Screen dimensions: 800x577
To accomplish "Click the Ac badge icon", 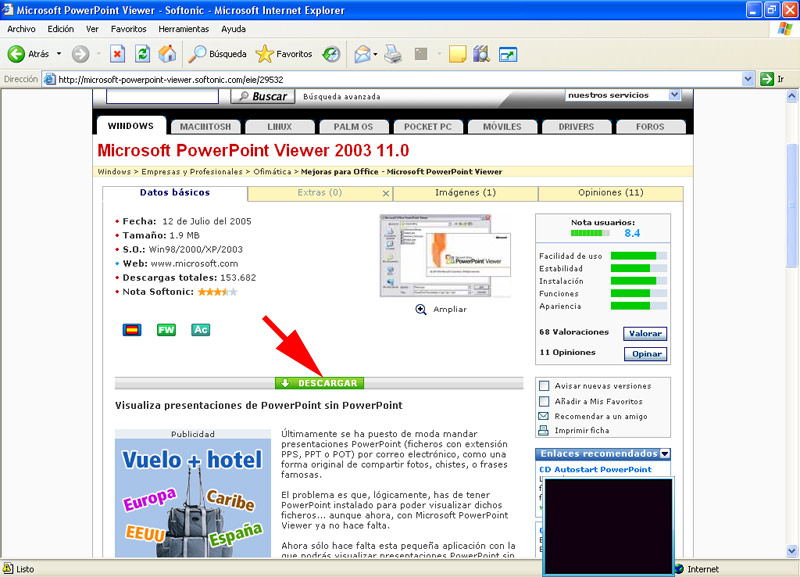I will tap(201, 330).
